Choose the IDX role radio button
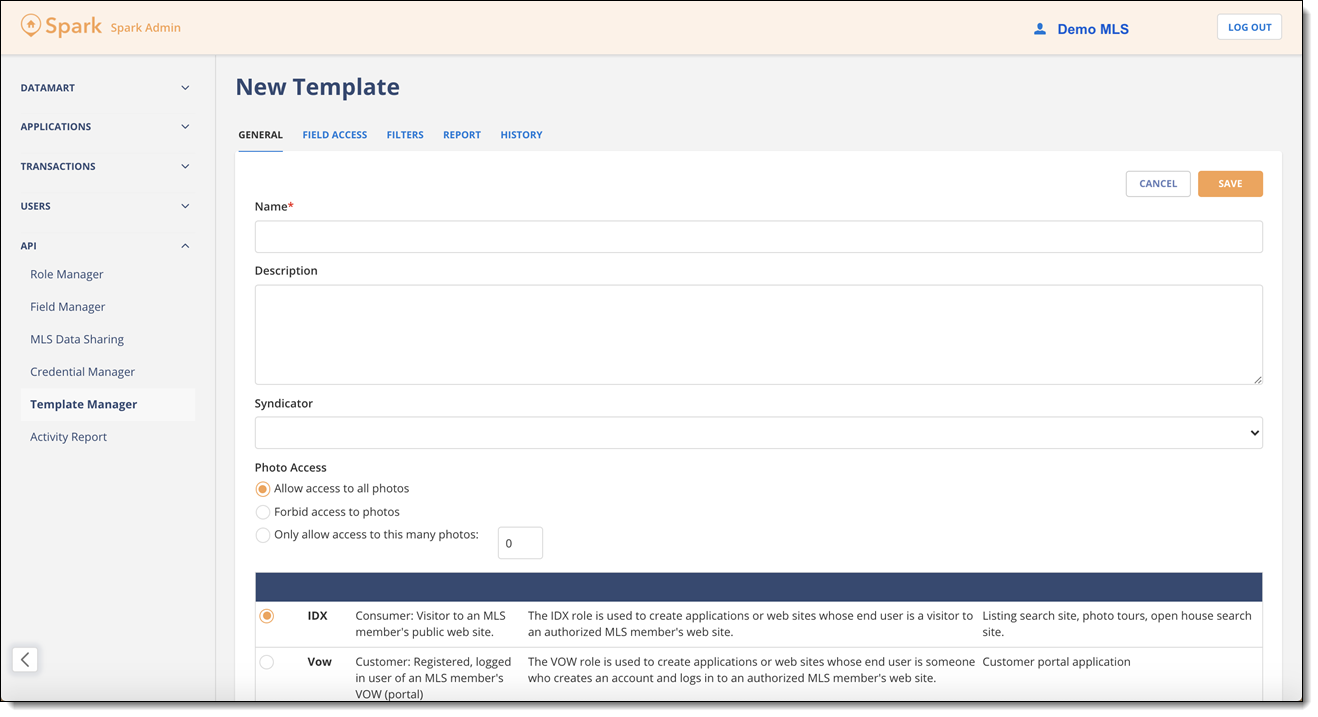This screenshot has height=717, width=1318. point(267,616)
